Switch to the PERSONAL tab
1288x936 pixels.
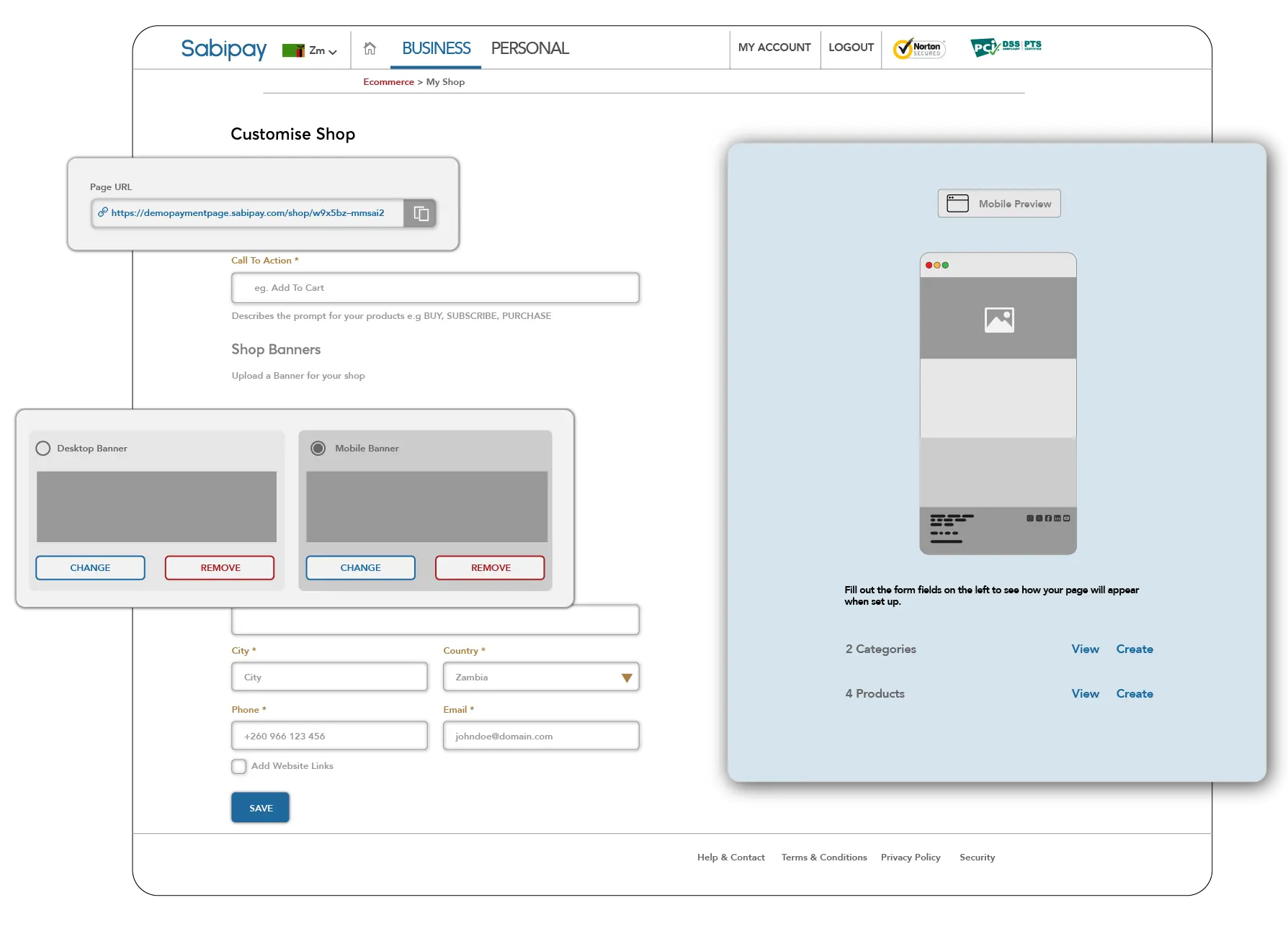pyautogui.click(x=529, y=48)
